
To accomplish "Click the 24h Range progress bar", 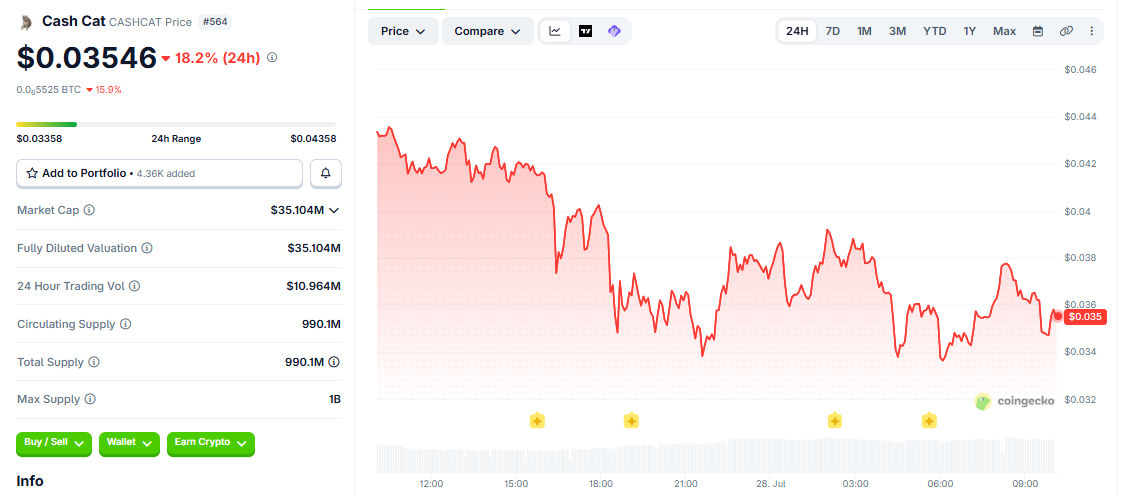I will (x=176, y=125).
